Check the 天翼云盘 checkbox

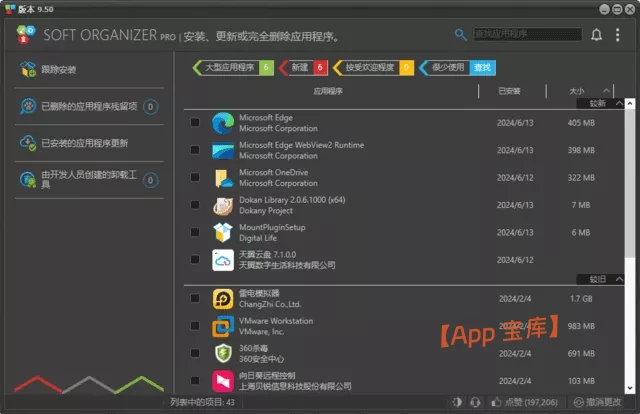click(x=195, y=259)
